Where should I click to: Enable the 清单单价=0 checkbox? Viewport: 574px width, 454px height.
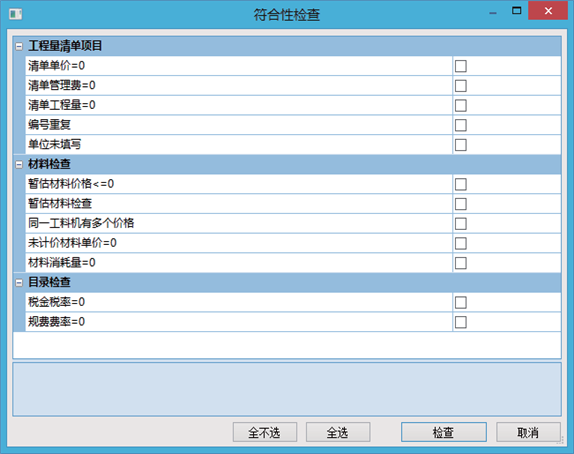click(461, 66)
